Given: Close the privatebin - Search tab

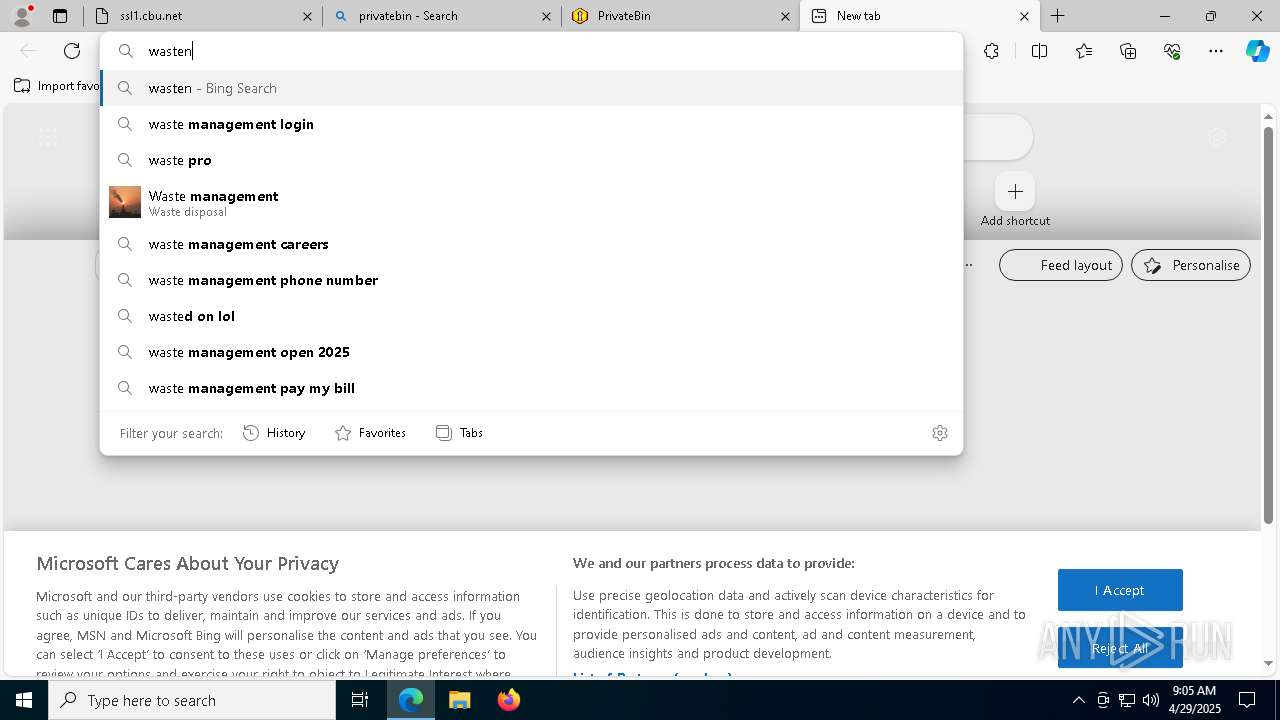Looking at the screenshot, I should [546, 16].
